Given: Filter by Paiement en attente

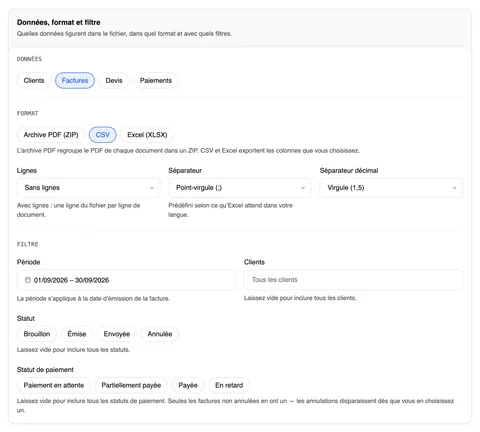Looking at the screenshot, I should click(54, 385).
